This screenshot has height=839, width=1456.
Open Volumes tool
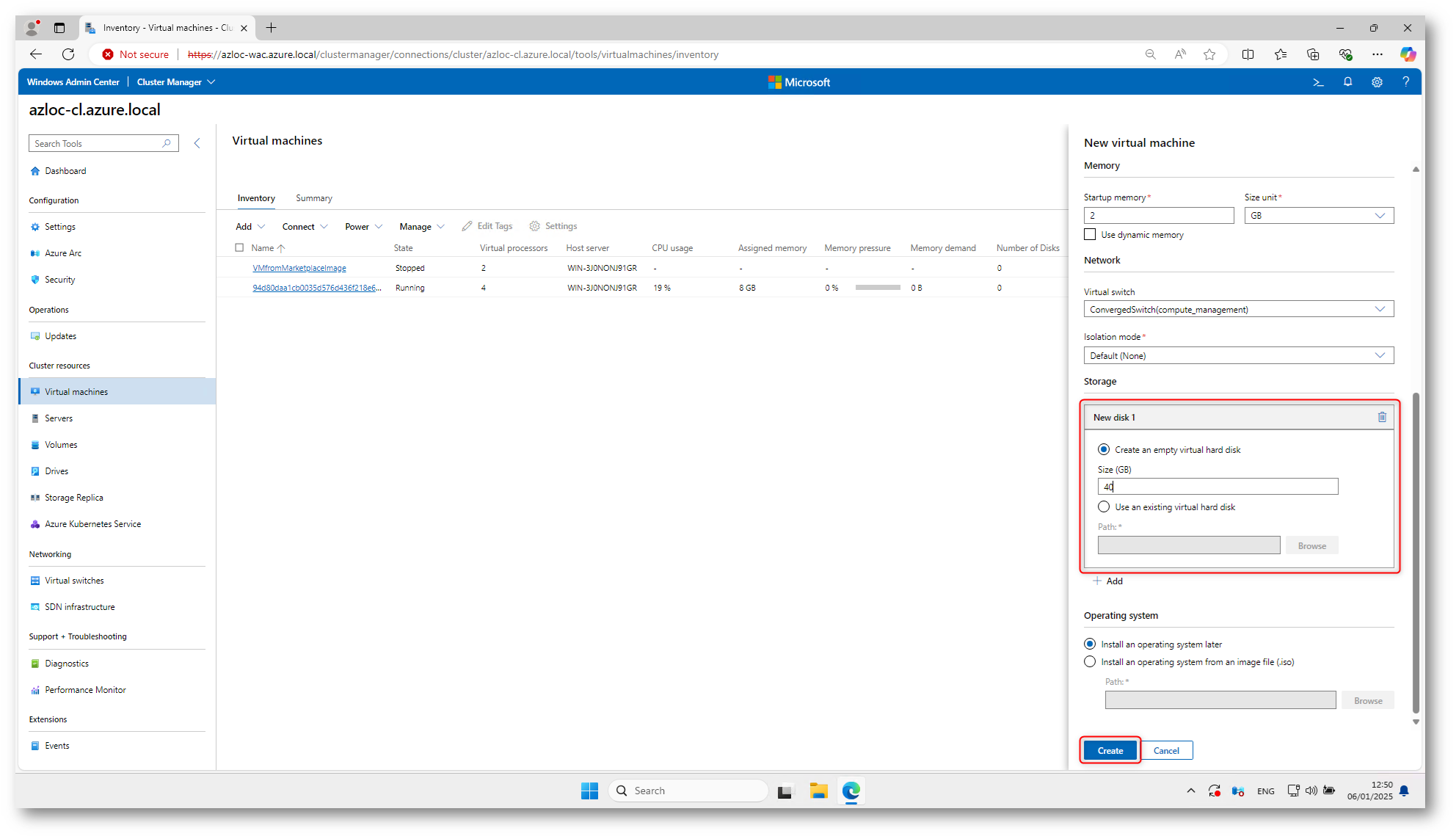(61, 445)
